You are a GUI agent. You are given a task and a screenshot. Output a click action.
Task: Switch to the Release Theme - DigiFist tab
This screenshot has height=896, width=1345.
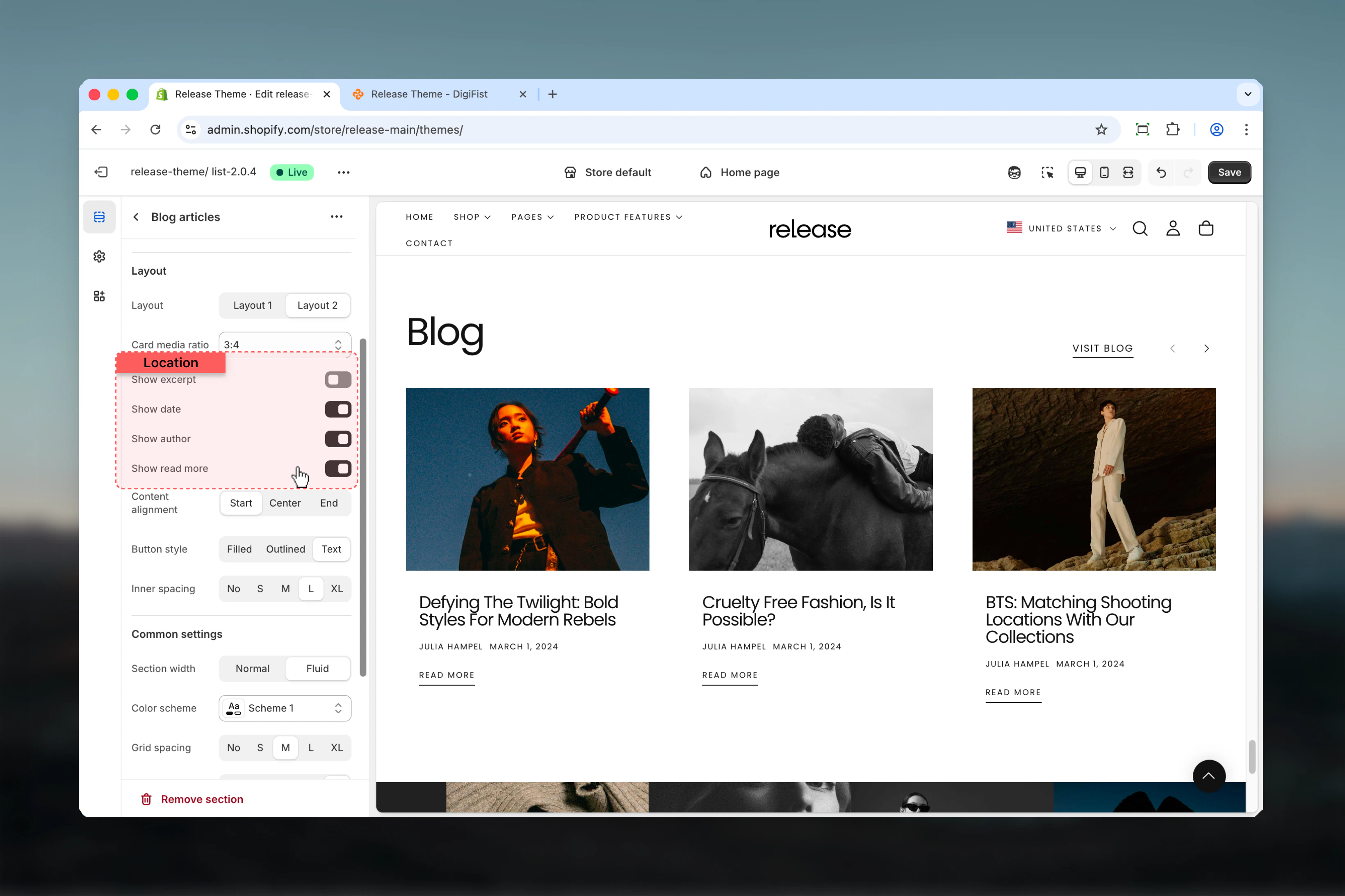tap(440, 94)
